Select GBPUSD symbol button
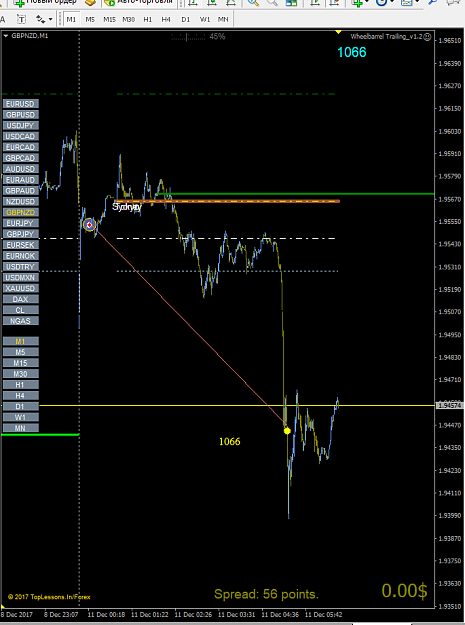Viewport: 465px width, 625px height. pos(21,115)
